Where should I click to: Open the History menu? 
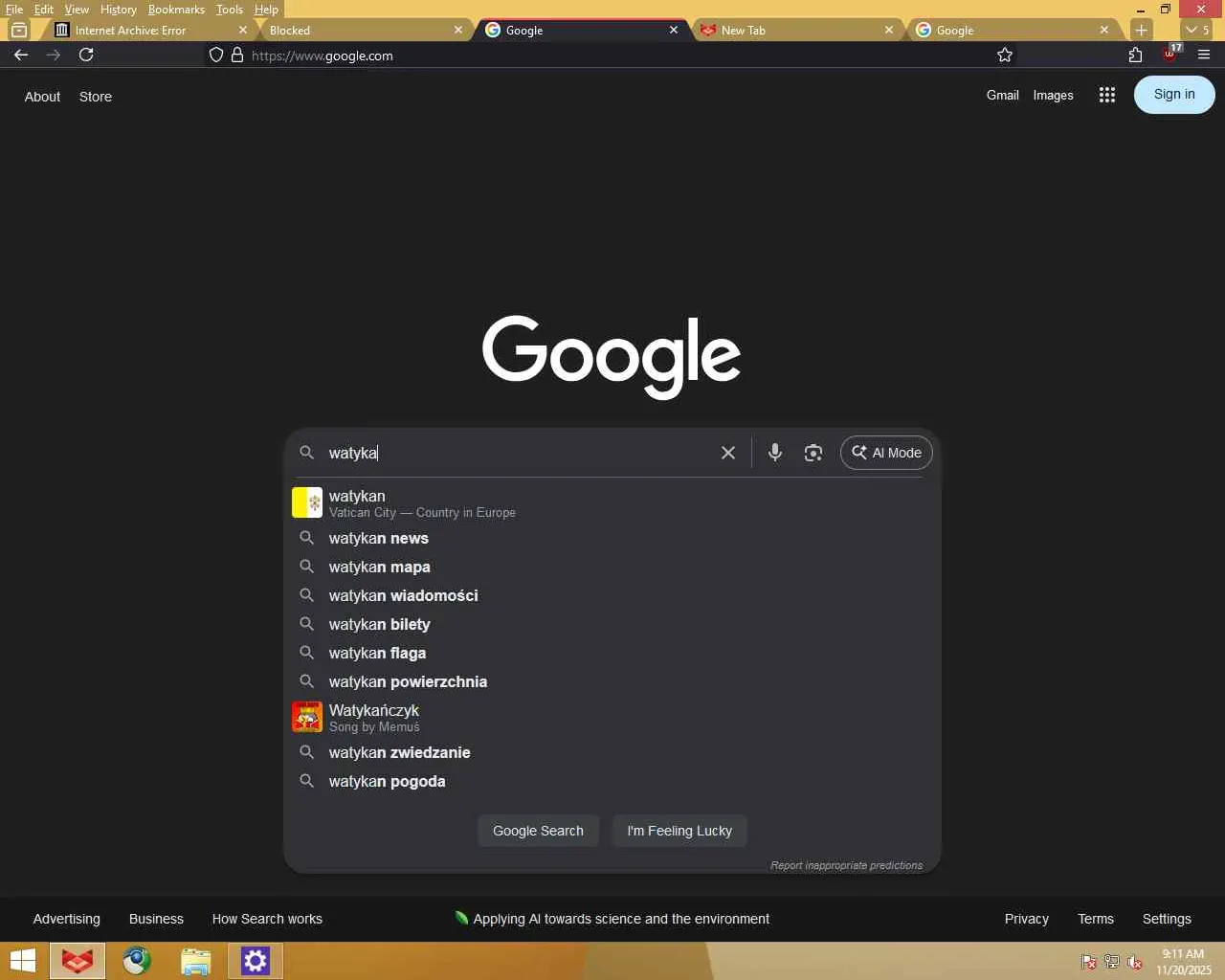pyautogui.click(x=119, y=10)
